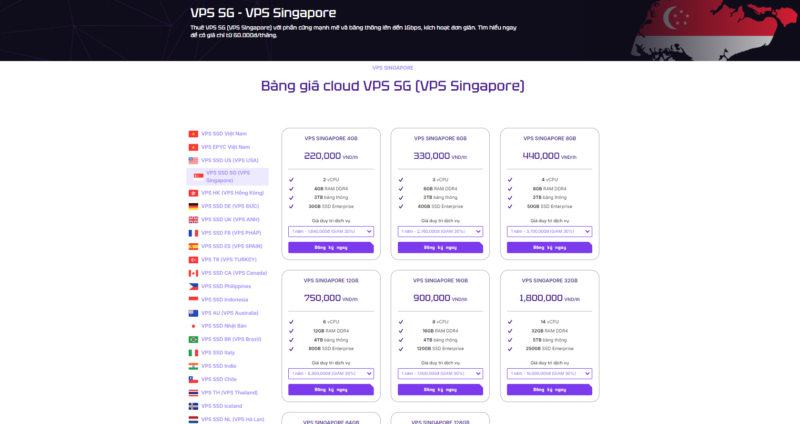
Task: Click the French flag icon for VPS PHÁP
Action: (x=193, y=233)
